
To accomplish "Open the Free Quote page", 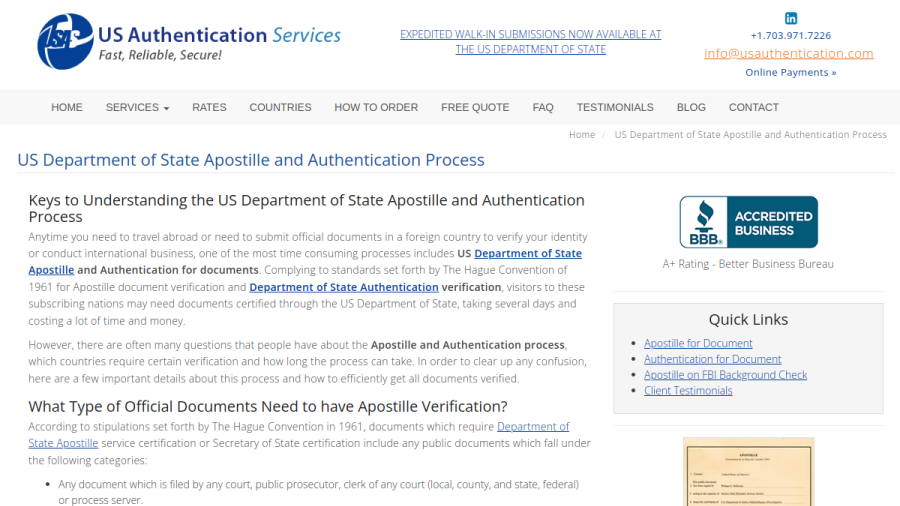I will click(475, 107).
